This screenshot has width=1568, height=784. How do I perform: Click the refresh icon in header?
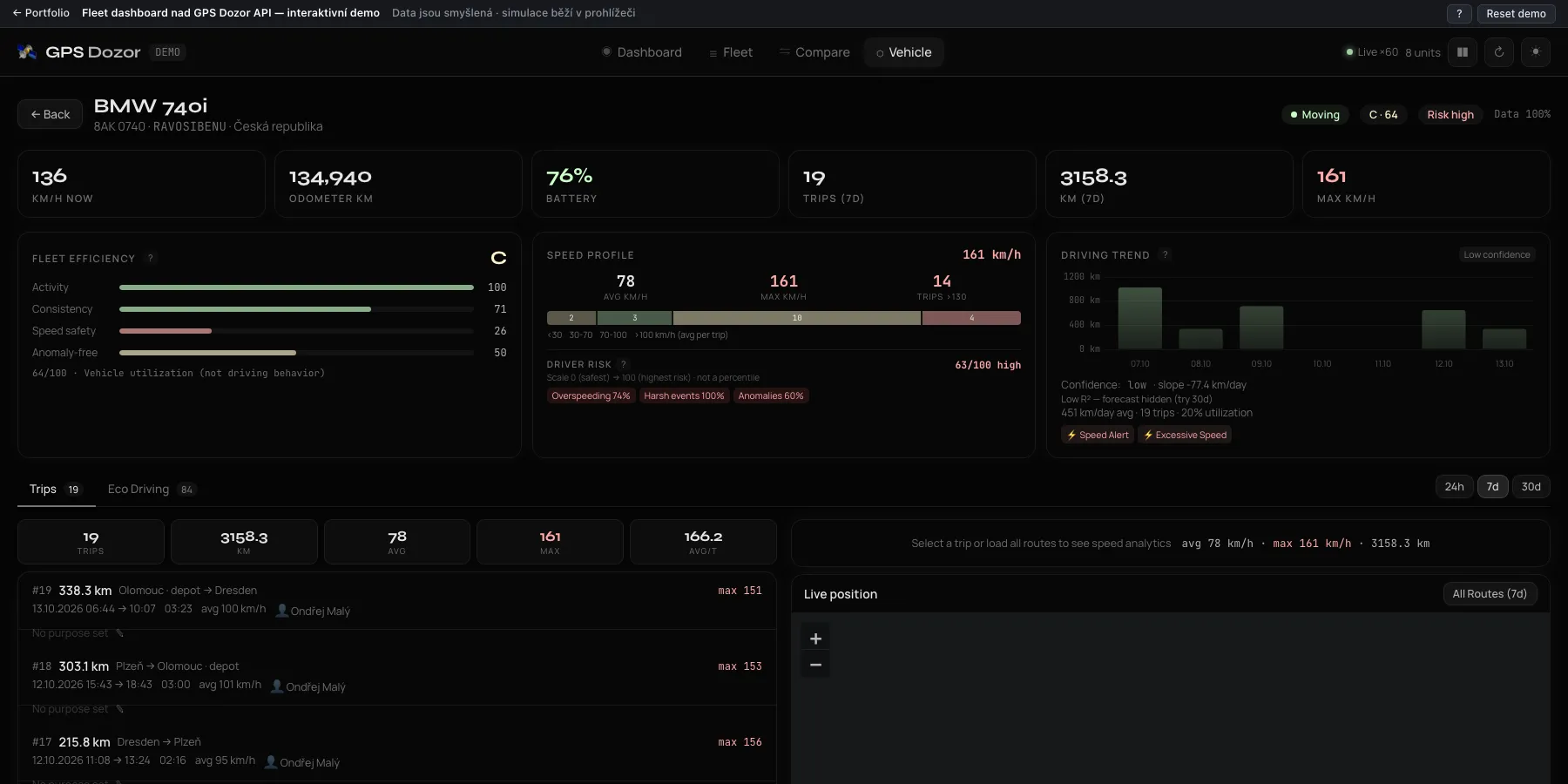pos(1499,52)
